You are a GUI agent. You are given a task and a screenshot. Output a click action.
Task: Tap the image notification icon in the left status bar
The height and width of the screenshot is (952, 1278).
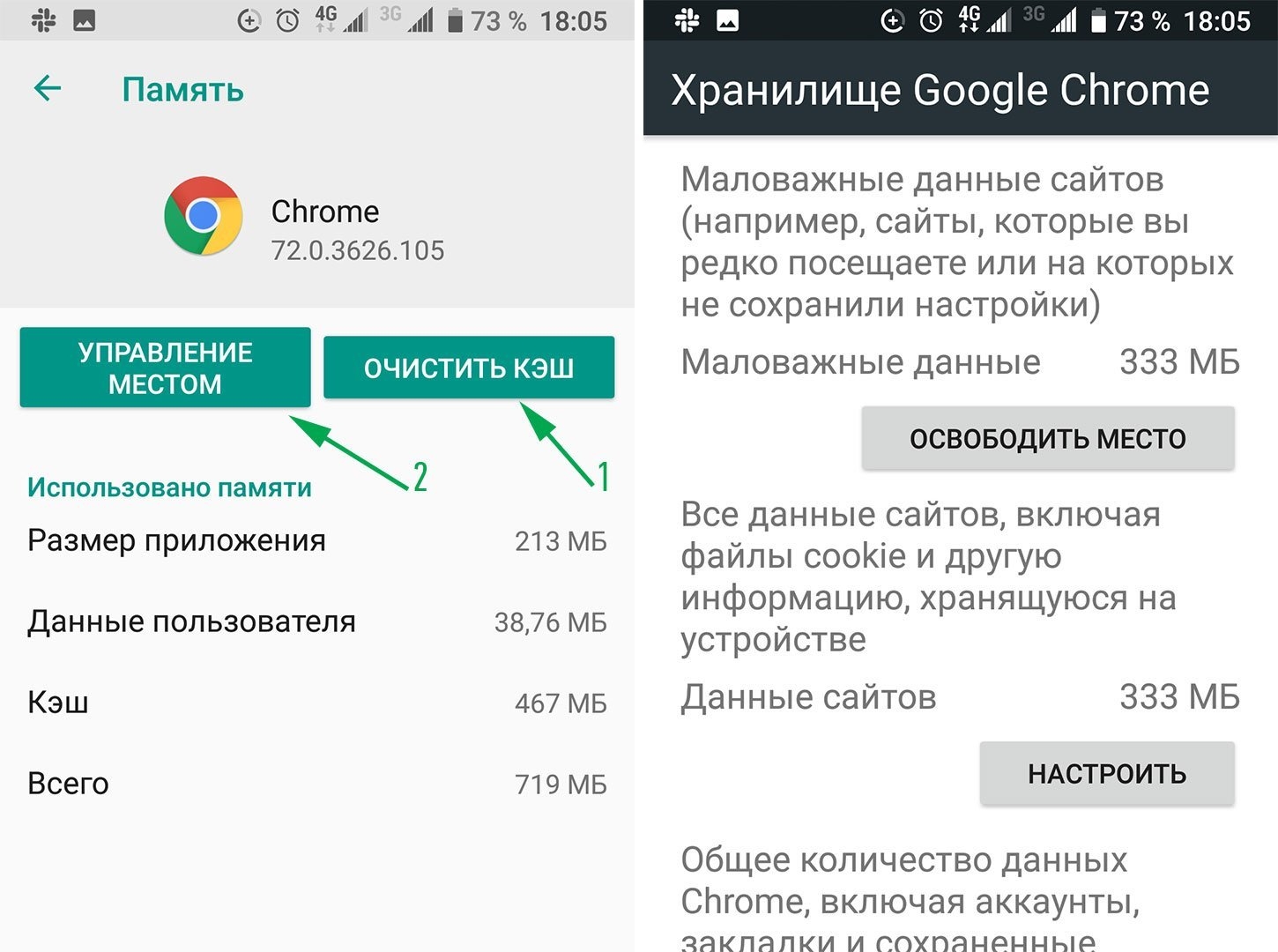point(85,20)
